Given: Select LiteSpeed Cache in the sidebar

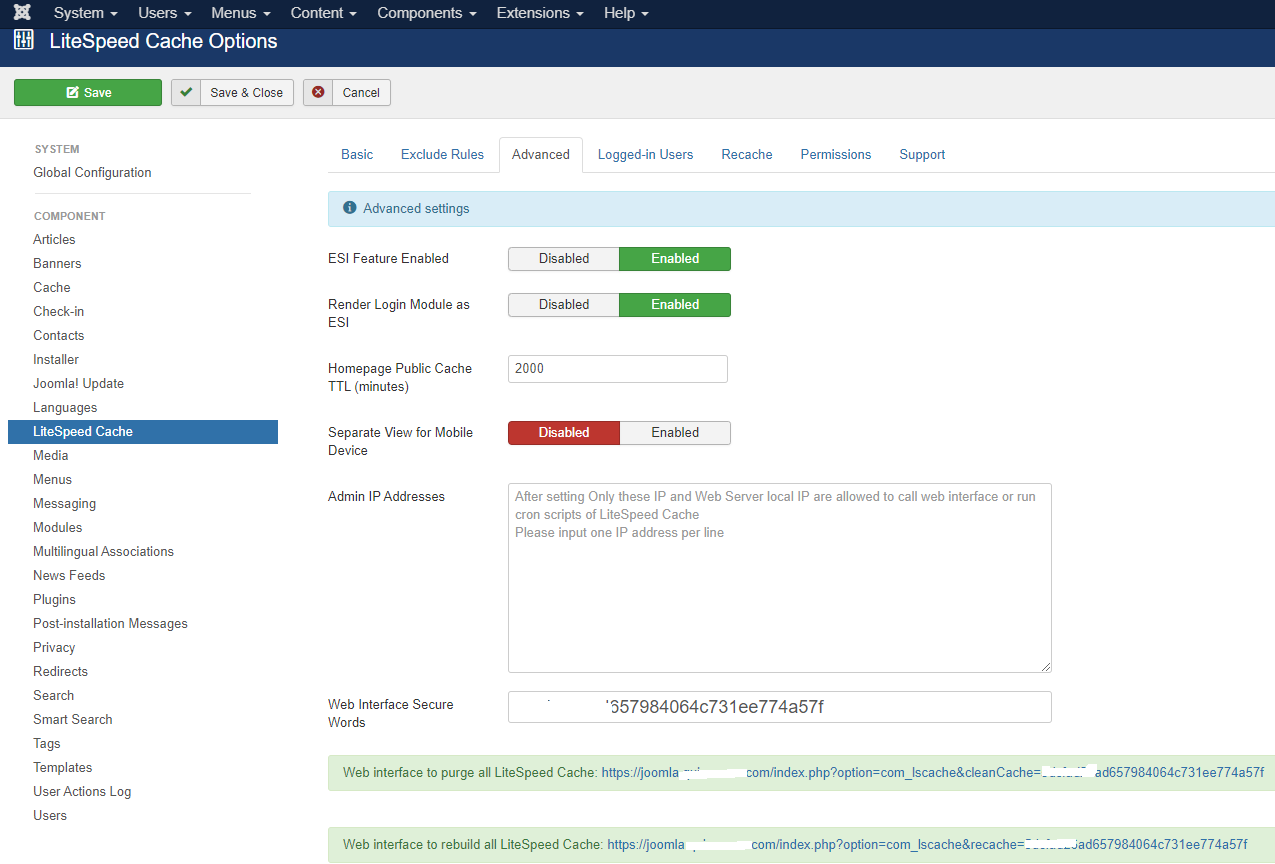Looking at the screenshot, I should tap(143, 432).
